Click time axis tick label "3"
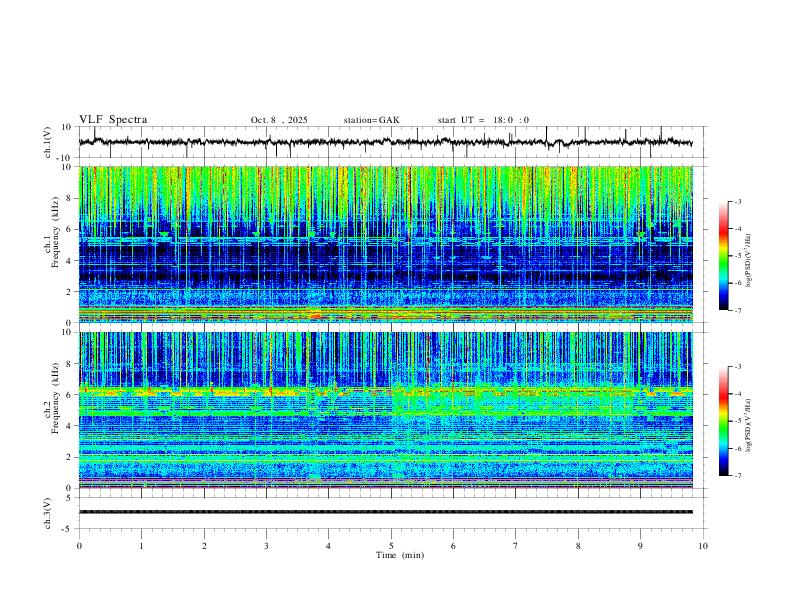This screenshot has height=612, width=792. point(266,546)
